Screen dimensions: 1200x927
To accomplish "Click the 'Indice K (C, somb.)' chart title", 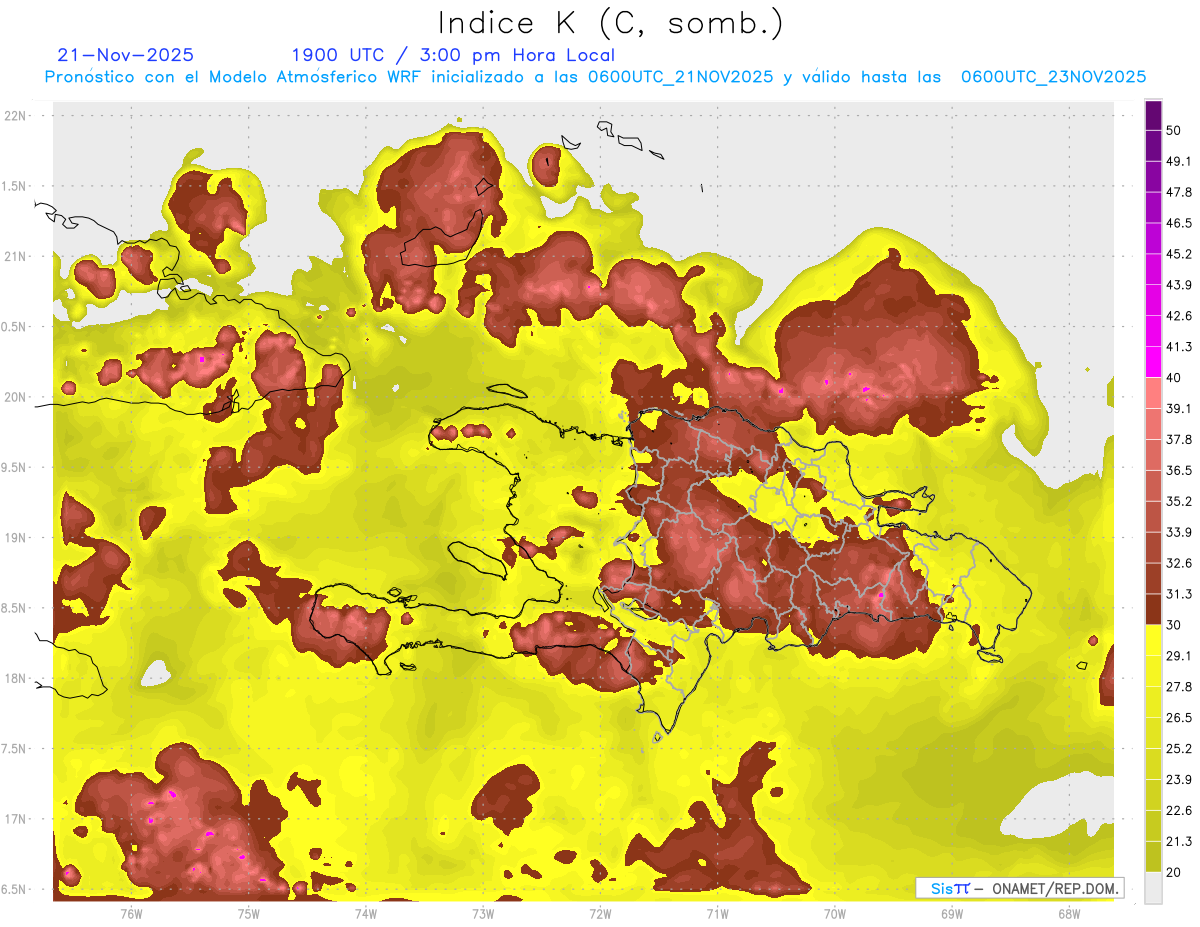I will (610, 23).
